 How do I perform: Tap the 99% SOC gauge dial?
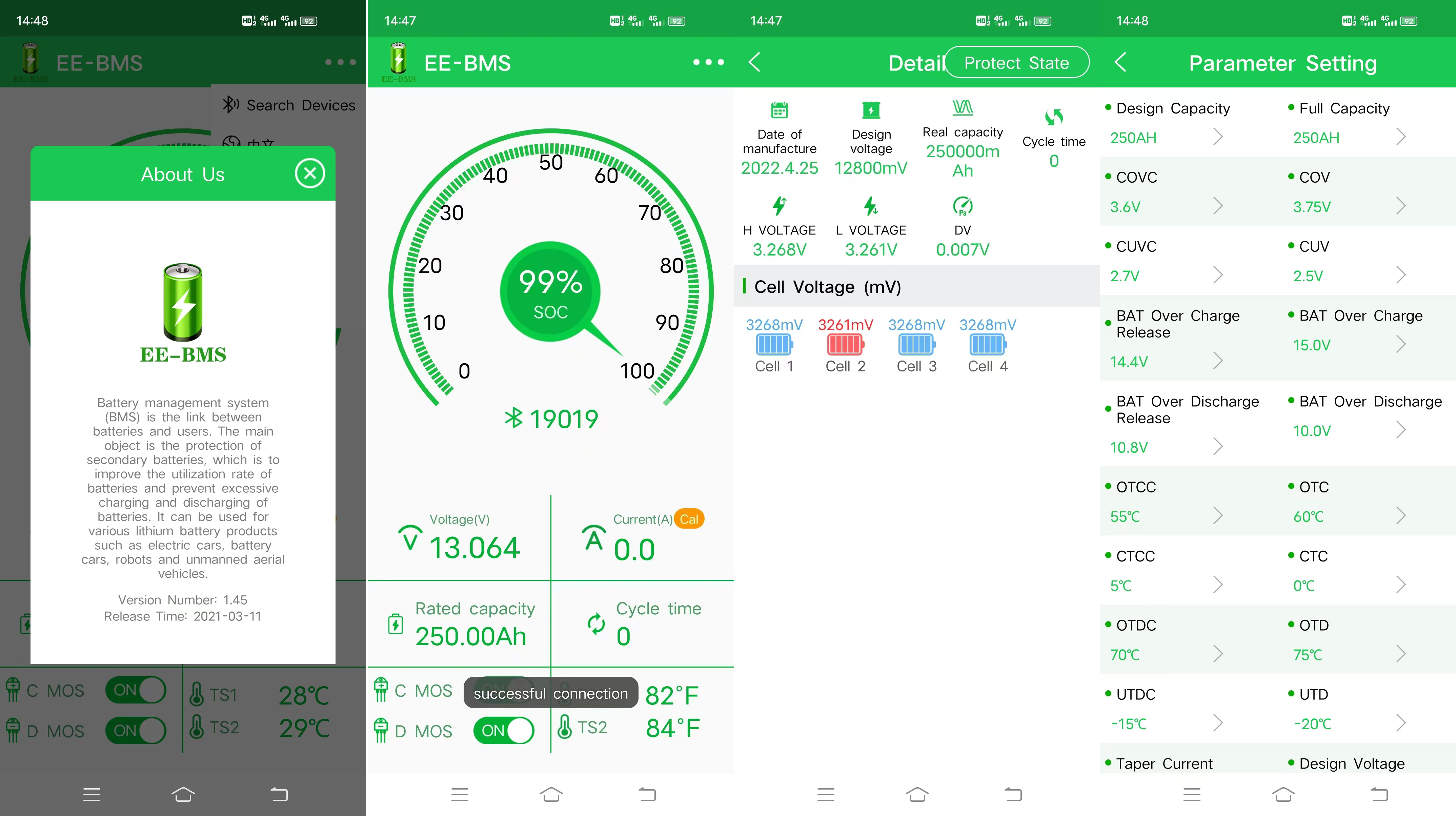550,291
